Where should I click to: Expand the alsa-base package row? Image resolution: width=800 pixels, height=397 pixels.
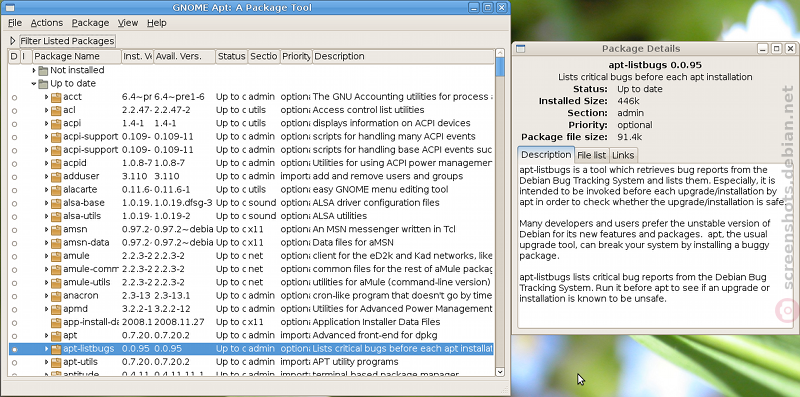coord(46,203)
